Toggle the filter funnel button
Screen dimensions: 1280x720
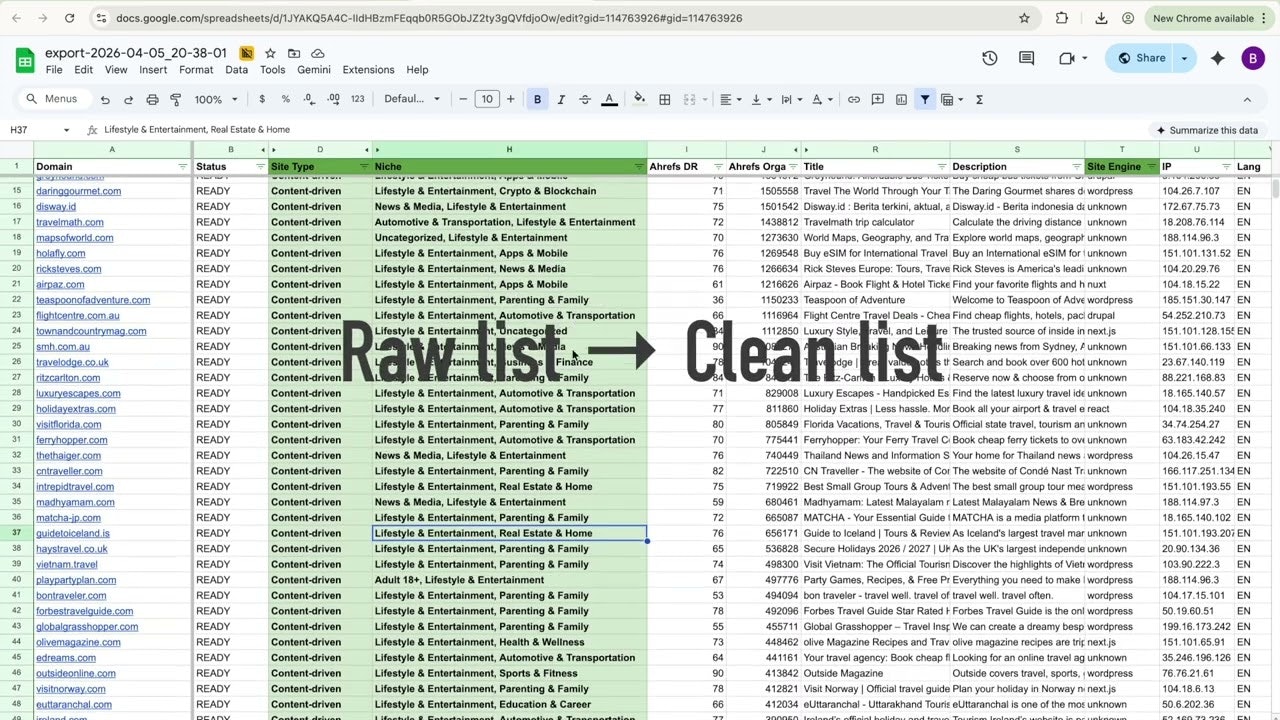point(925,99)
